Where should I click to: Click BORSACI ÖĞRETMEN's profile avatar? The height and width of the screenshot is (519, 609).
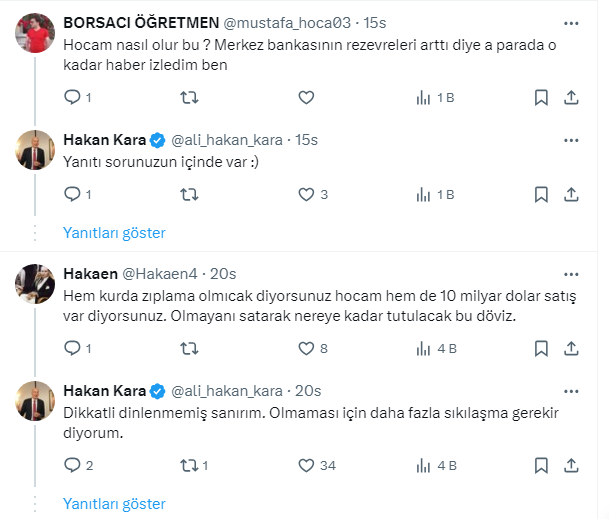[x=36, y=36]
